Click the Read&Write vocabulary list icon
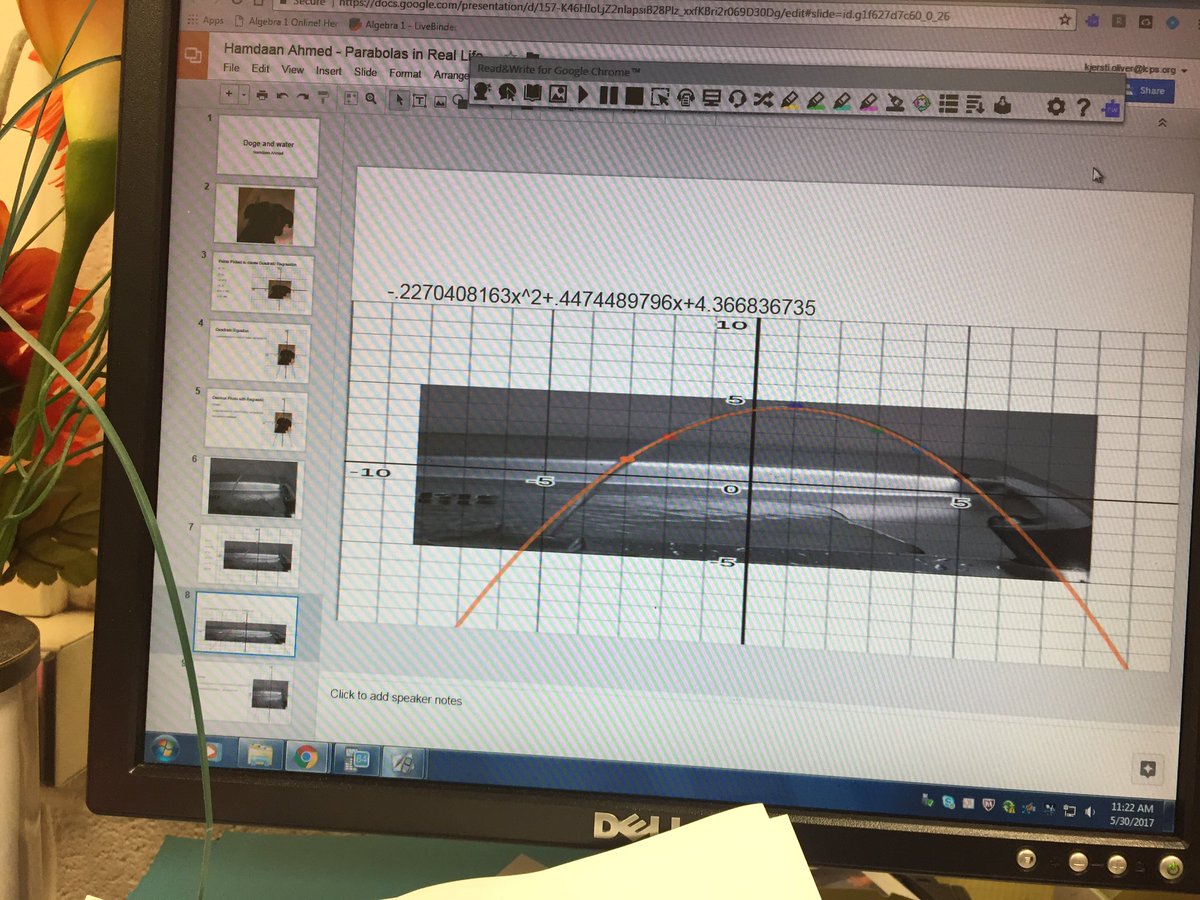 pyautogui.click(x=949, y=103)
